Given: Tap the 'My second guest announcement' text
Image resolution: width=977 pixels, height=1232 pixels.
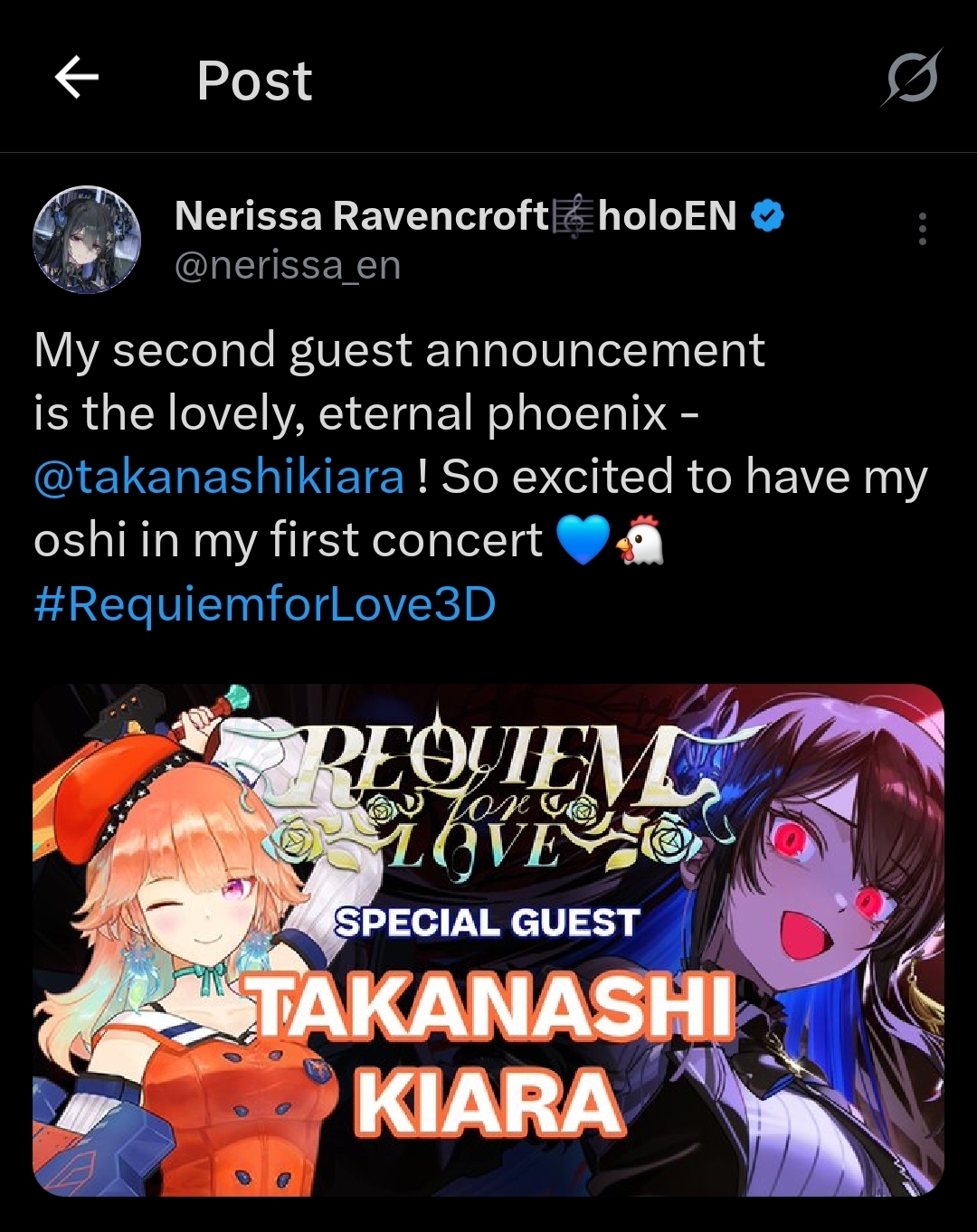Looking at the screenshot, I should [399, 350].
